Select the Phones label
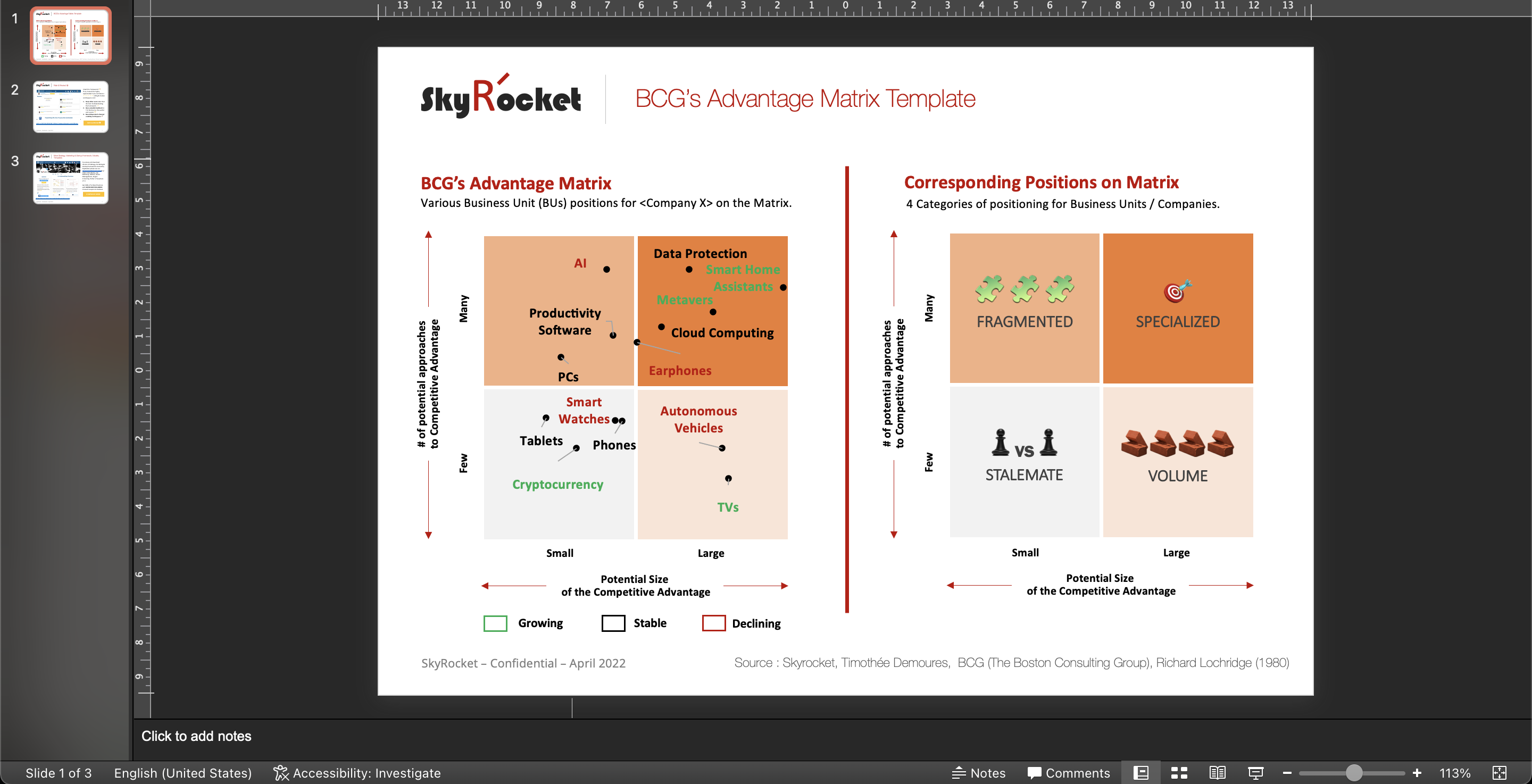Screen dimensions: 1532x784 coord(614,445)
